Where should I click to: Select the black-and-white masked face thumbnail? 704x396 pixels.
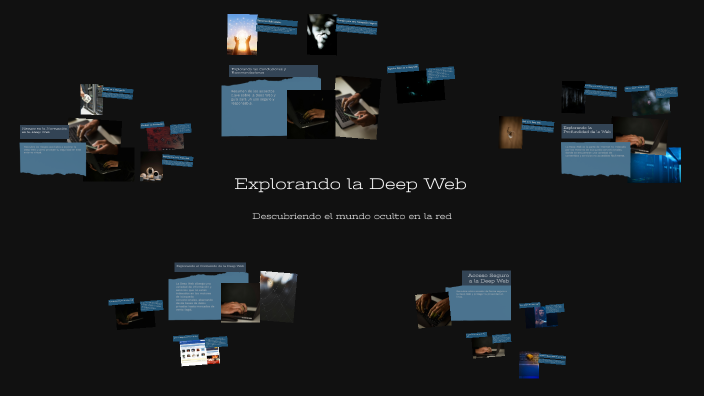point(322,34)
